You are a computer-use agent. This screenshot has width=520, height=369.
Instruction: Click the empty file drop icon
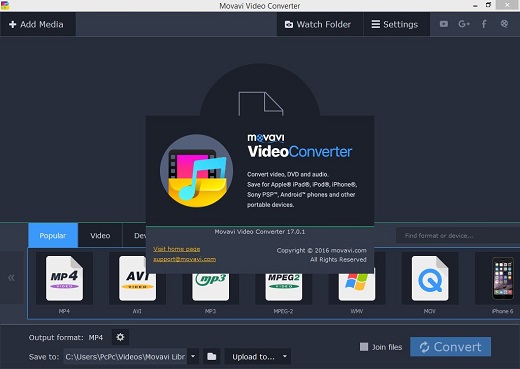coord(261,104)
